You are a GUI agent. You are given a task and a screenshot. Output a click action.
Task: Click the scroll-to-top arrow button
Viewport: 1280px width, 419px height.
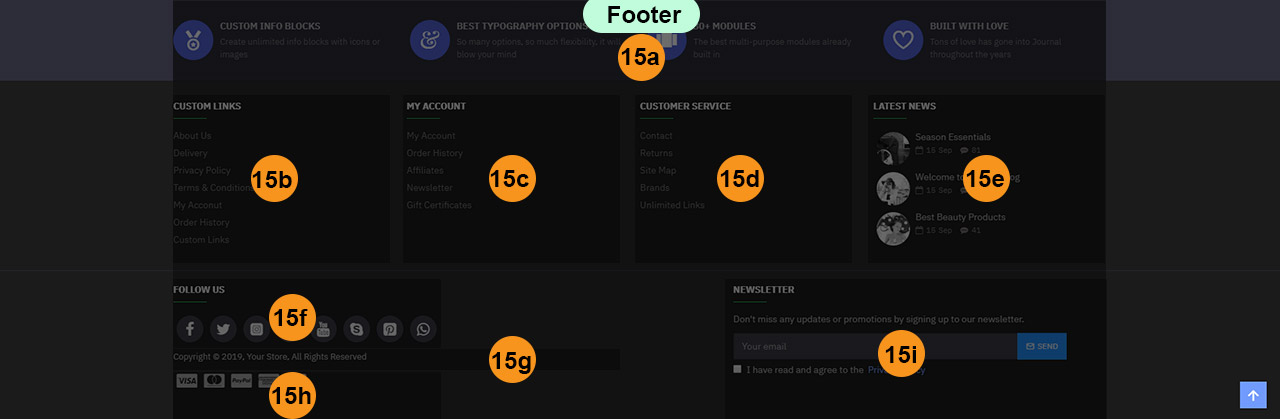(x=1253, y=396)
